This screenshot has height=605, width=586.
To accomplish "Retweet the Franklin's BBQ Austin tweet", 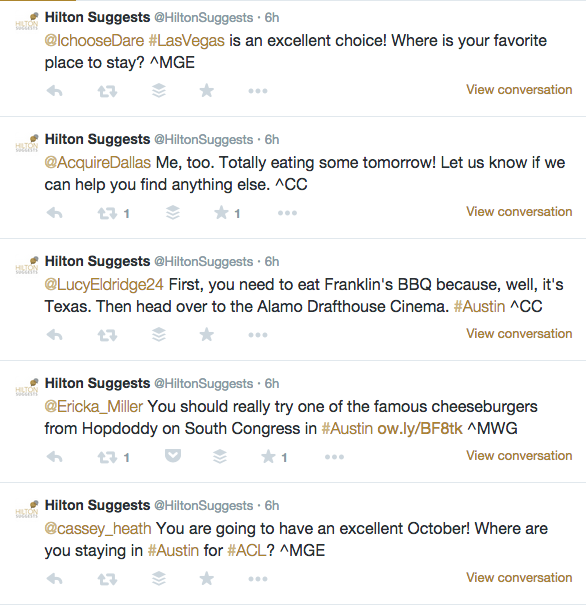I will [107, 335].
